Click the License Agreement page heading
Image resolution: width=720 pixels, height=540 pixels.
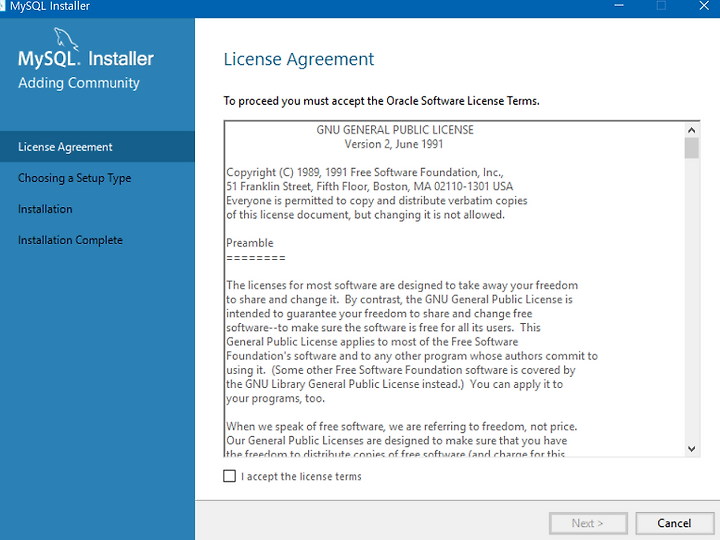298,59
